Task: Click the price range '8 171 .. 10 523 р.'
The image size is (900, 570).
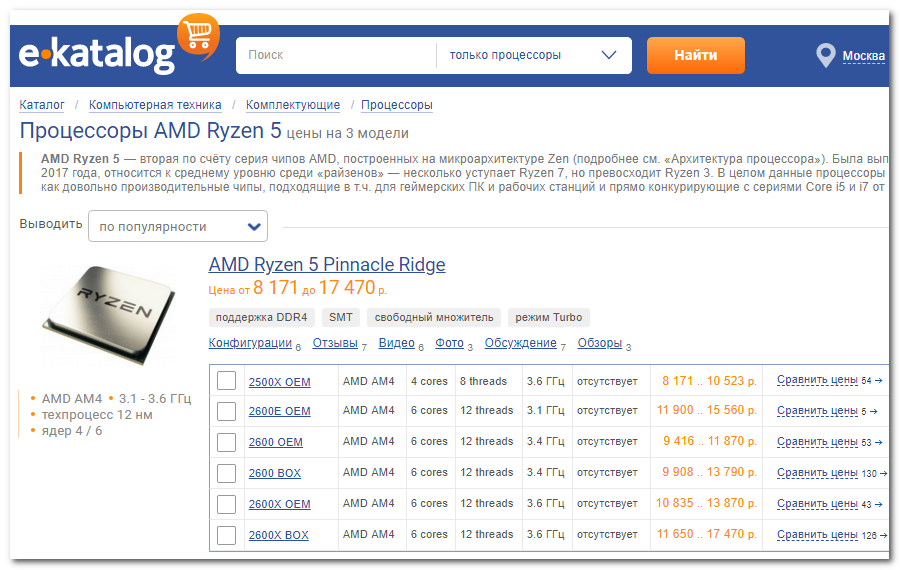Action: pos(709,381)
